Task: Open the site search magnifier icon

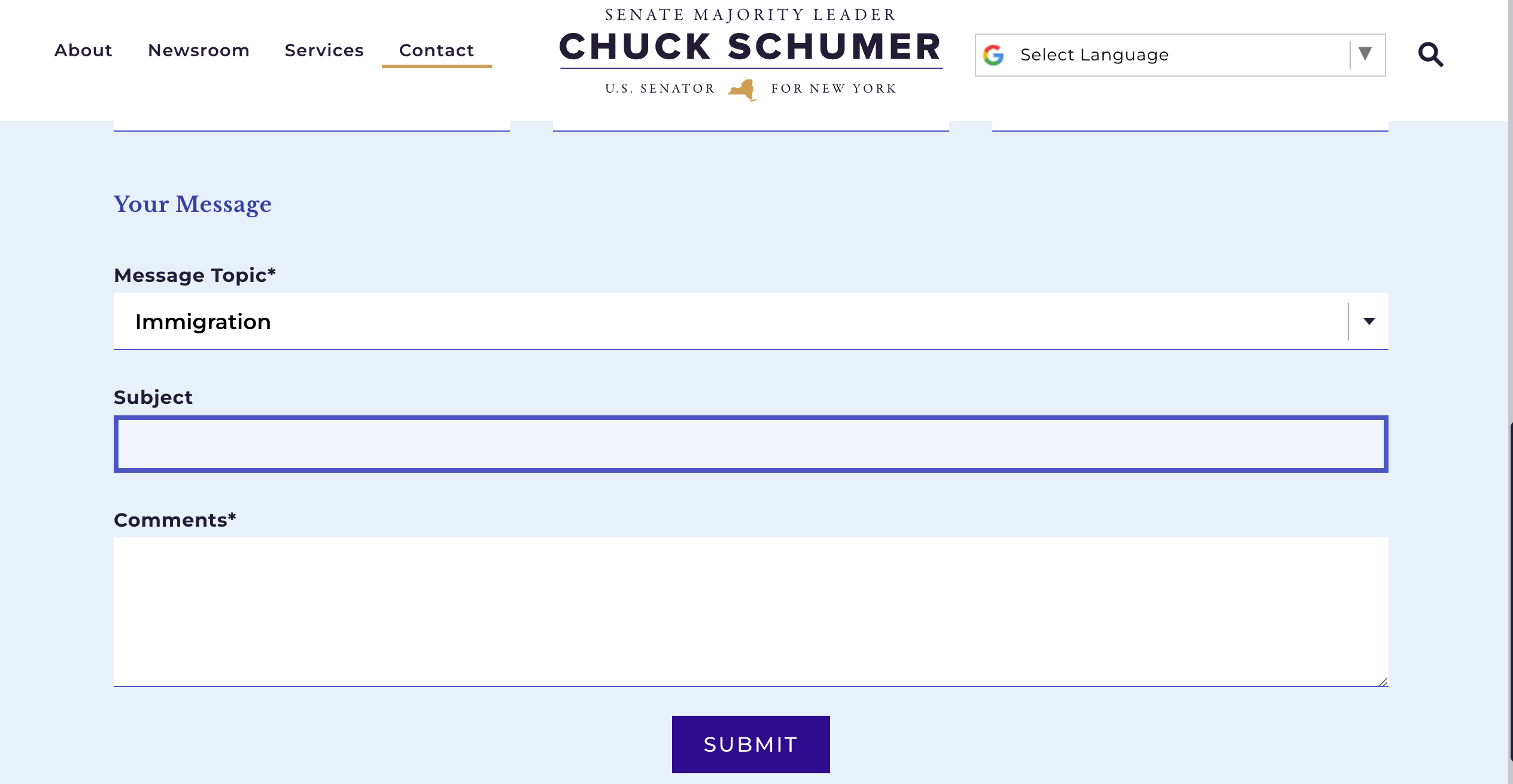Action: pos(1431,54)
